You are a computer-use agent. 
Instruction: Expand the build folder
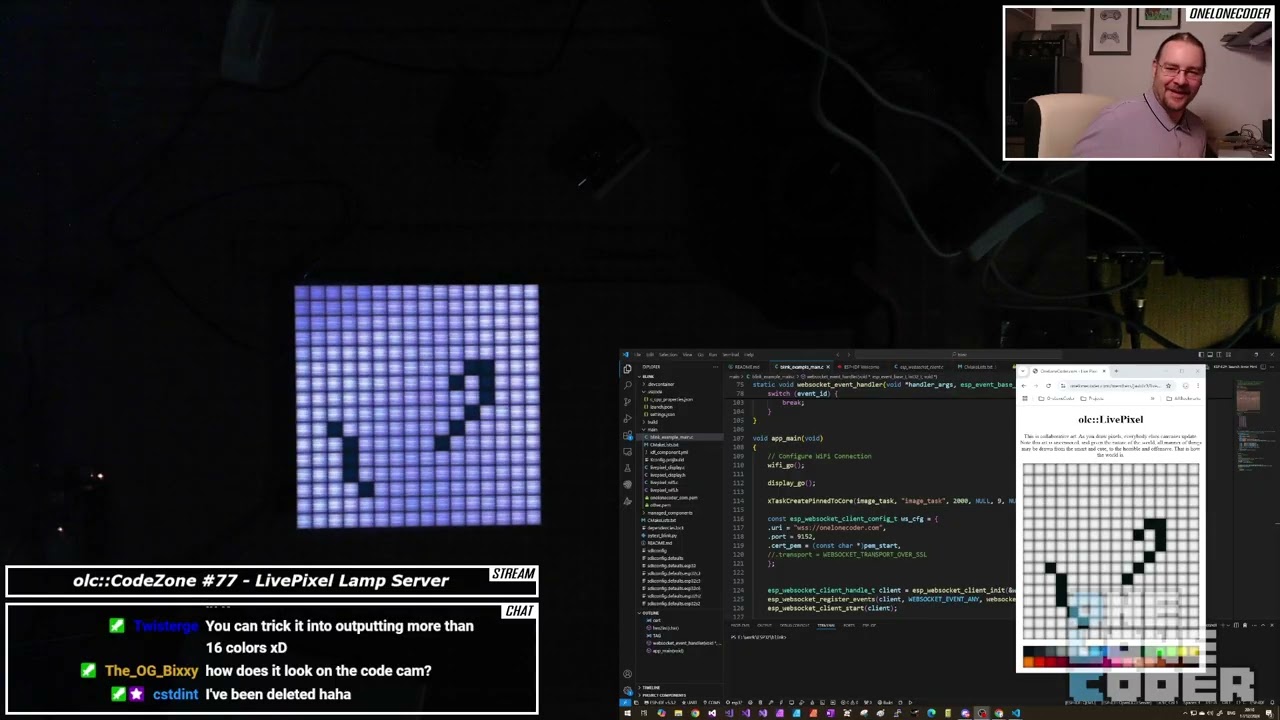pyautogui.click(x=651, y=422)
